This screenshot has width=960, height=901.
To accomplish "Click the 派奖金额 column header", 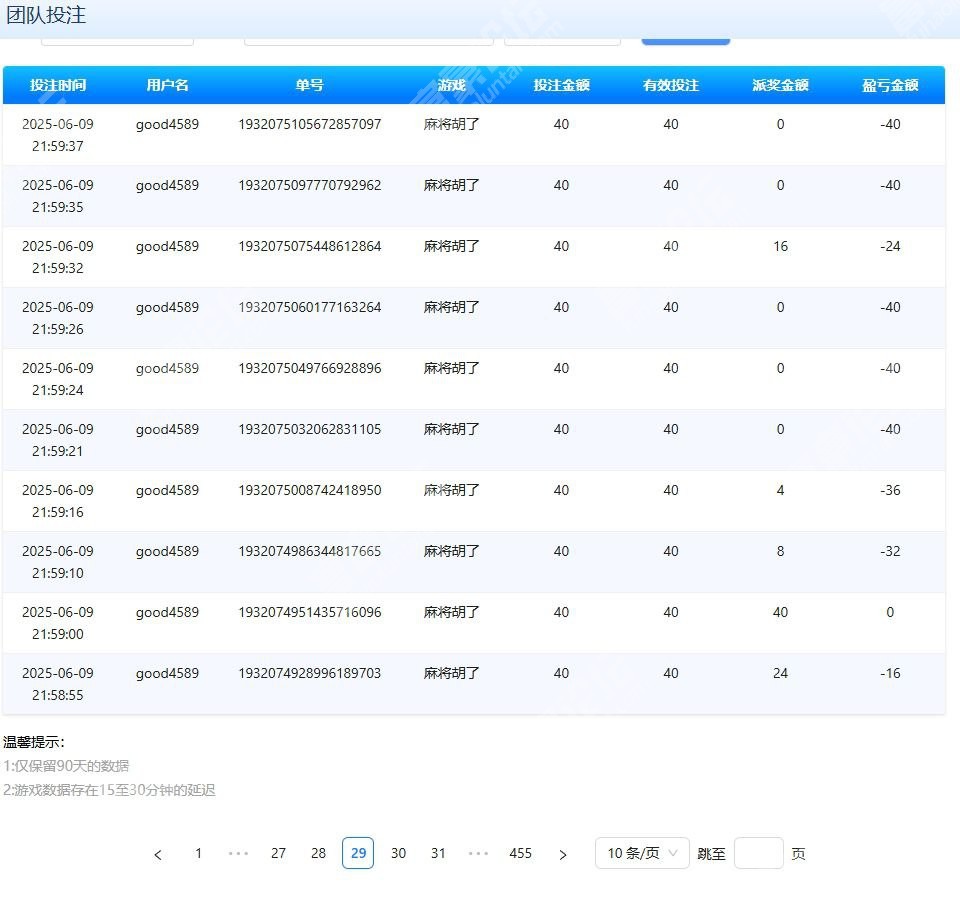I will [781, 85].
